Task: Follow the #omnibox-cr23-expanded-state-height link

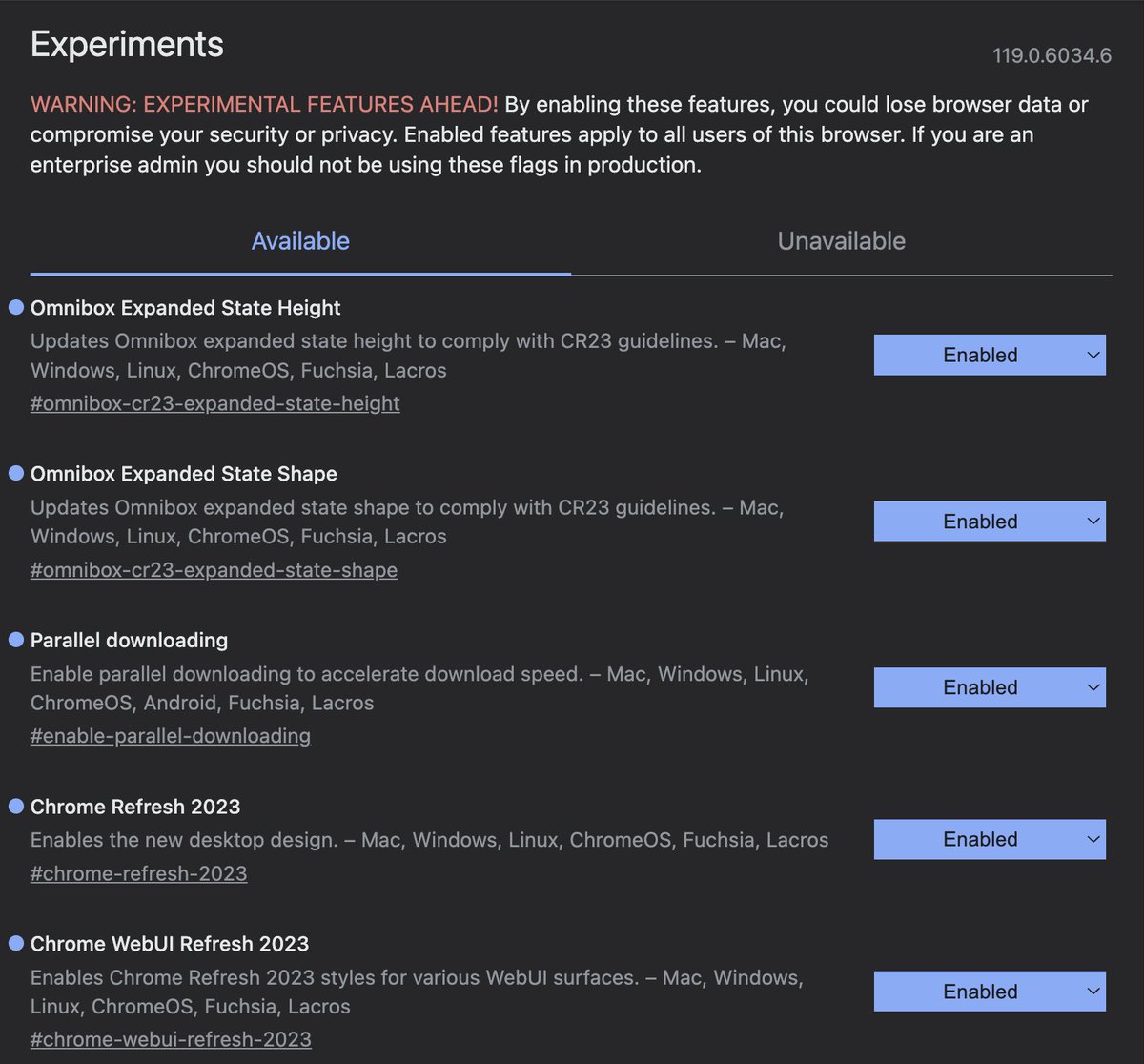Action: click(215, 403)
